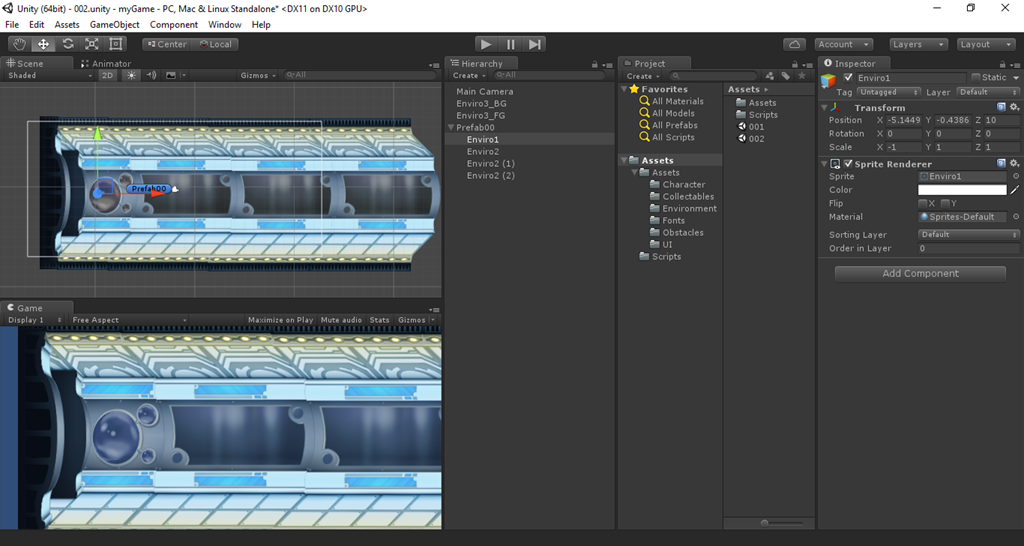This screenshot has height=546, width=1024.
Task: Open the color eyedropper picker
Action: pyautogui.click(x=1014, y=190)
